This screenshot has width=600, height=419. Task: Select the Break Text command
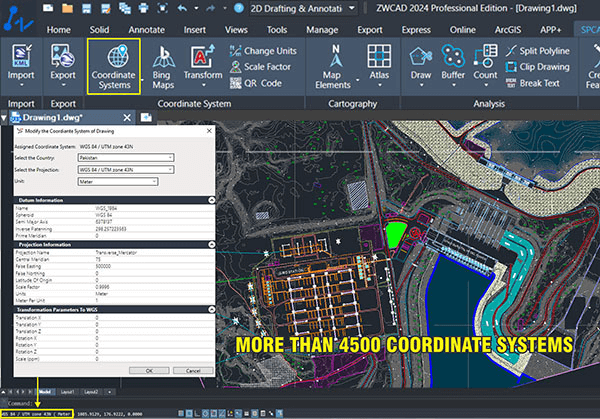tap(533, 83)
